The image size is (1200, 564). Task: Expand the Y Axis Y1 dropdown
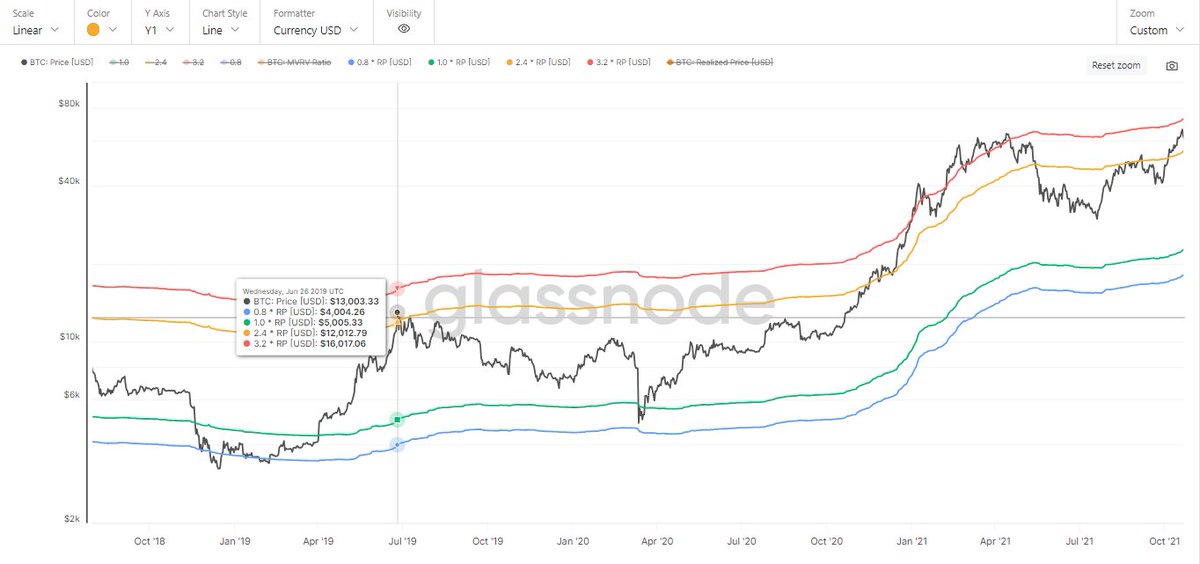[x=160, y=30]
